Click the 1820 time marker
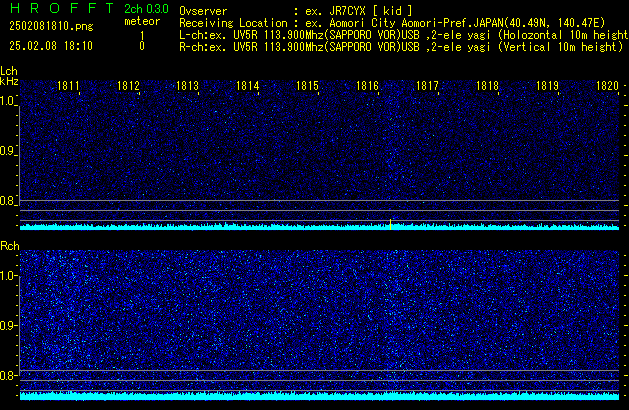Viewport: 629px width, 410px height. pos(607,86)
